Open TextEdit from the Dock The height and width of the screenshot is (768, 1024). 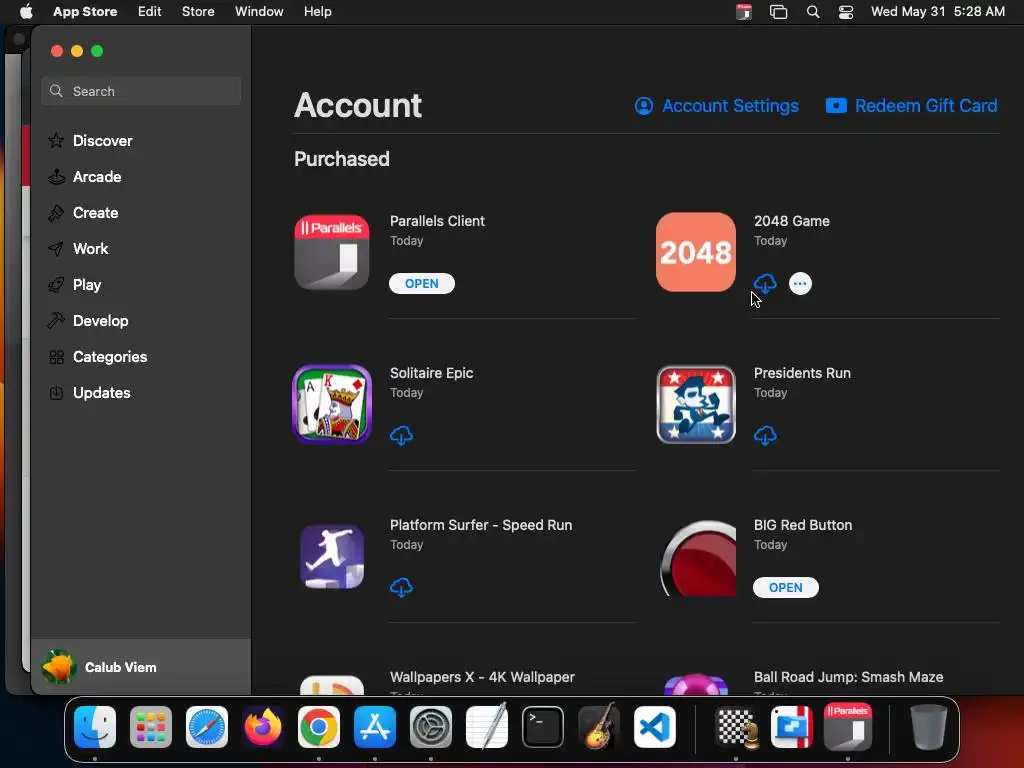click(x=487, y=726)
